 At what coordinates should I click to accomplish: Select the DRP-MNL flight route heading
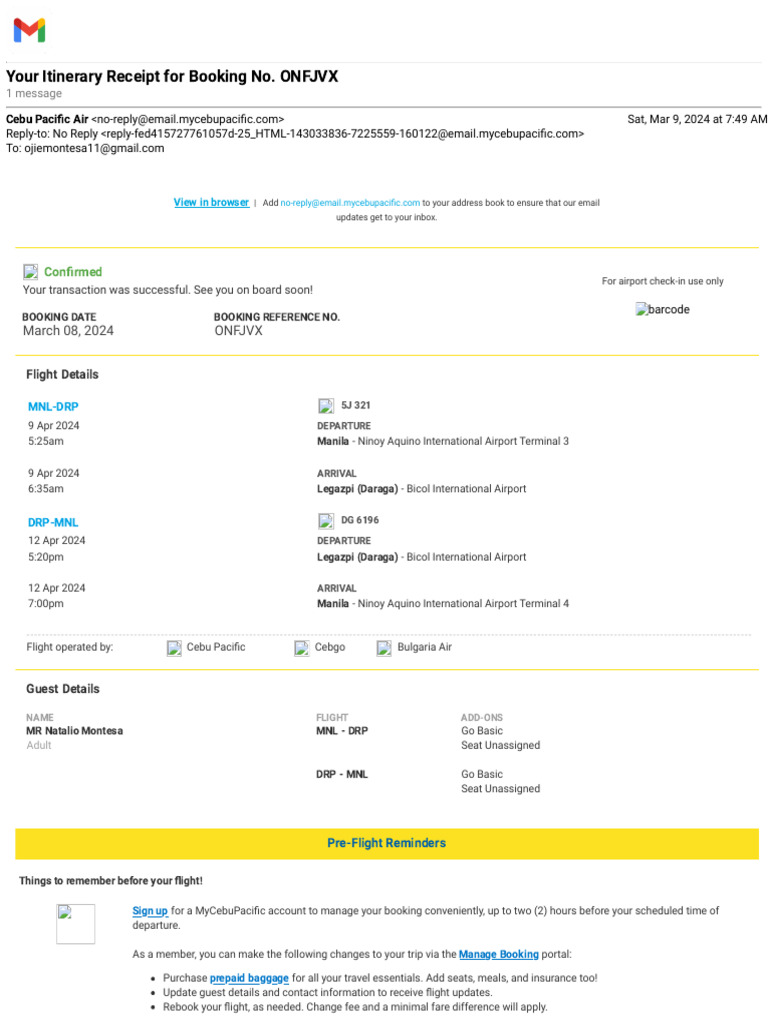(x=53, y=522)
